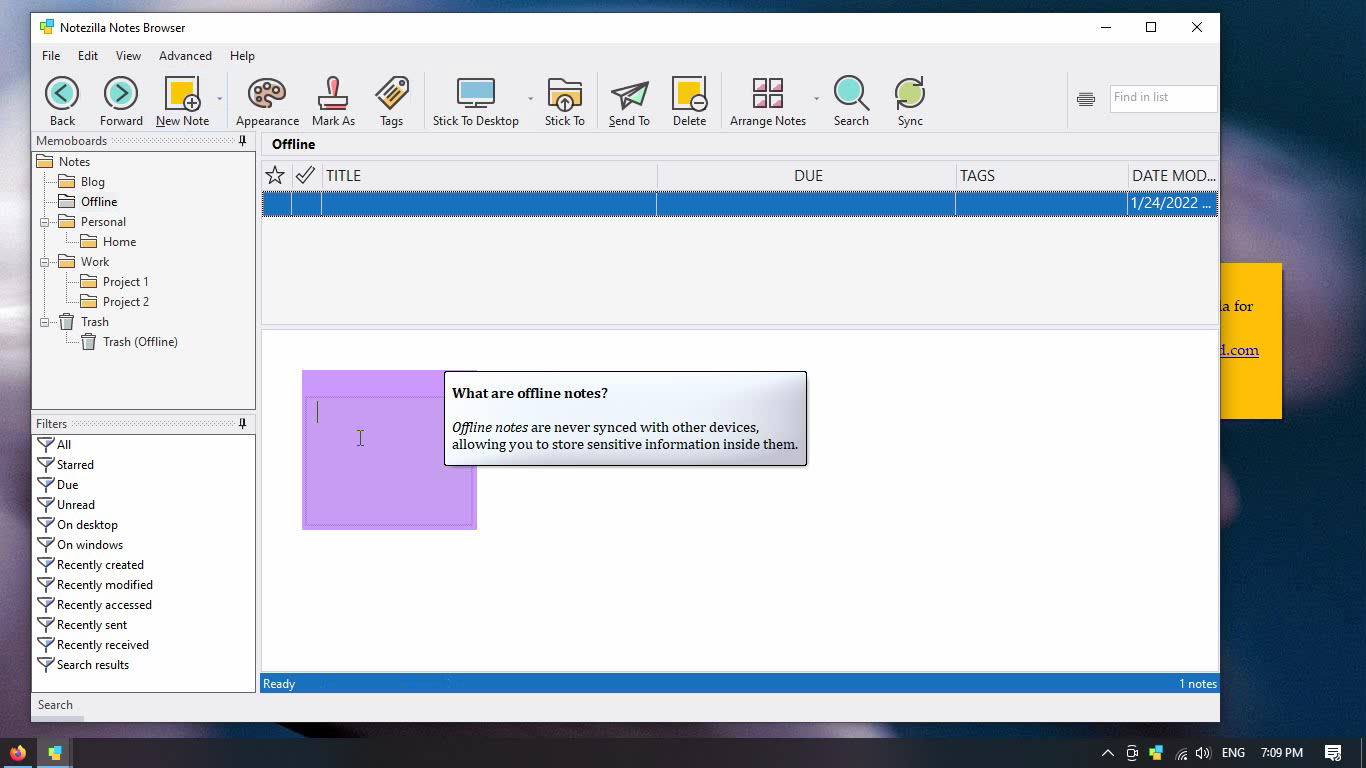Select the Home folder

(x=119, y=242)
